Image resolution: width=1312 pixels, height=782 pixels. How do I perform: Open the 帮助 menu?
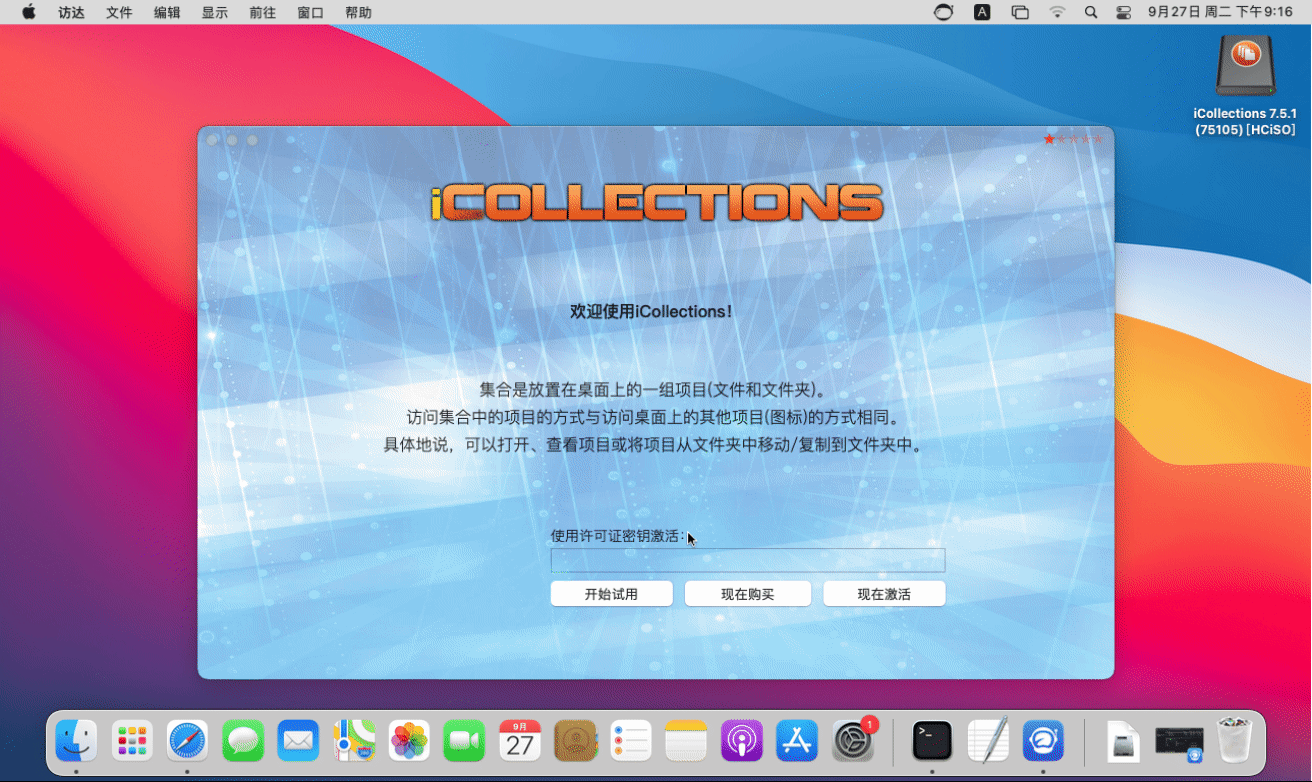point(358,12)
